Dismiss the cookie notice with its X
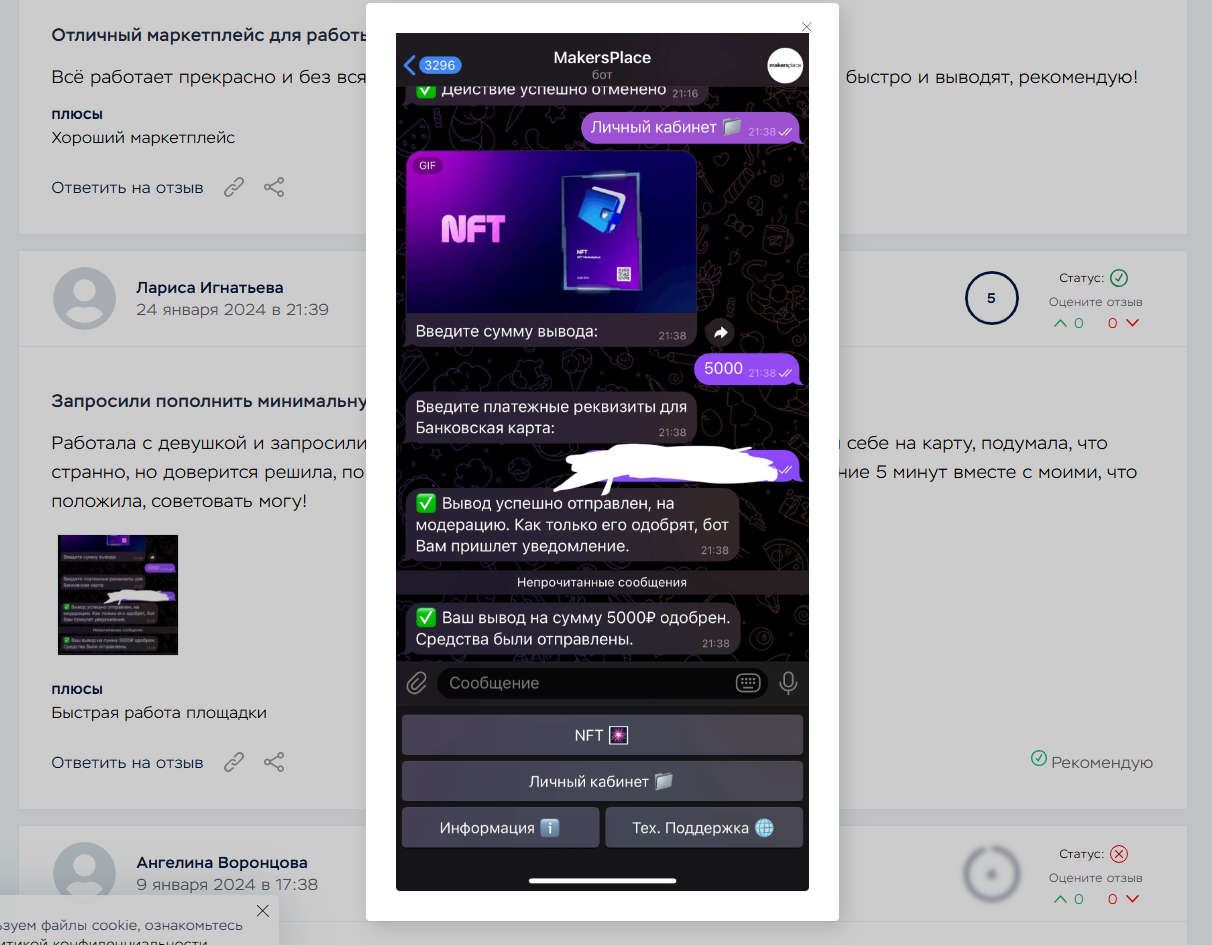The width and height of the screenshot is (1212, 945). [x=263, y=911]
